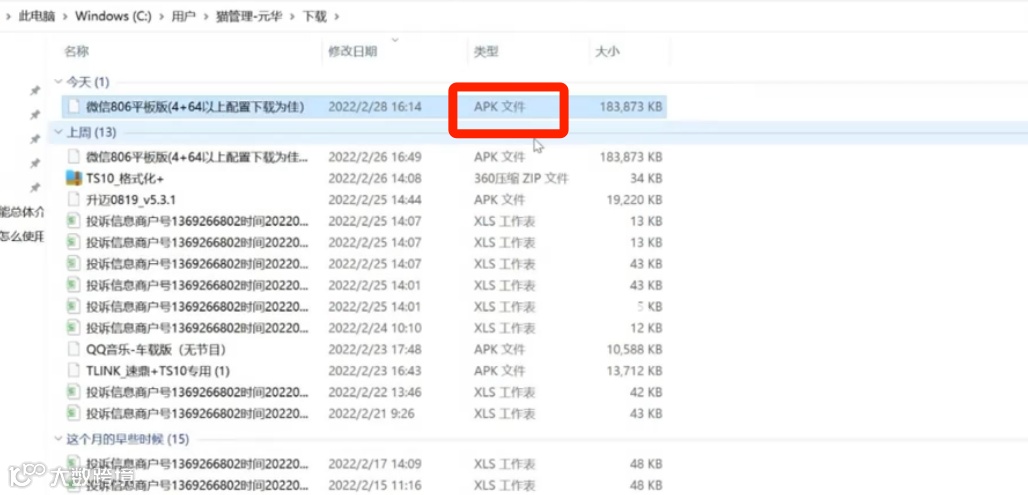Open the breadcrumb chevron after 用户
1028x495 pixels.
(x=205, y=16)
